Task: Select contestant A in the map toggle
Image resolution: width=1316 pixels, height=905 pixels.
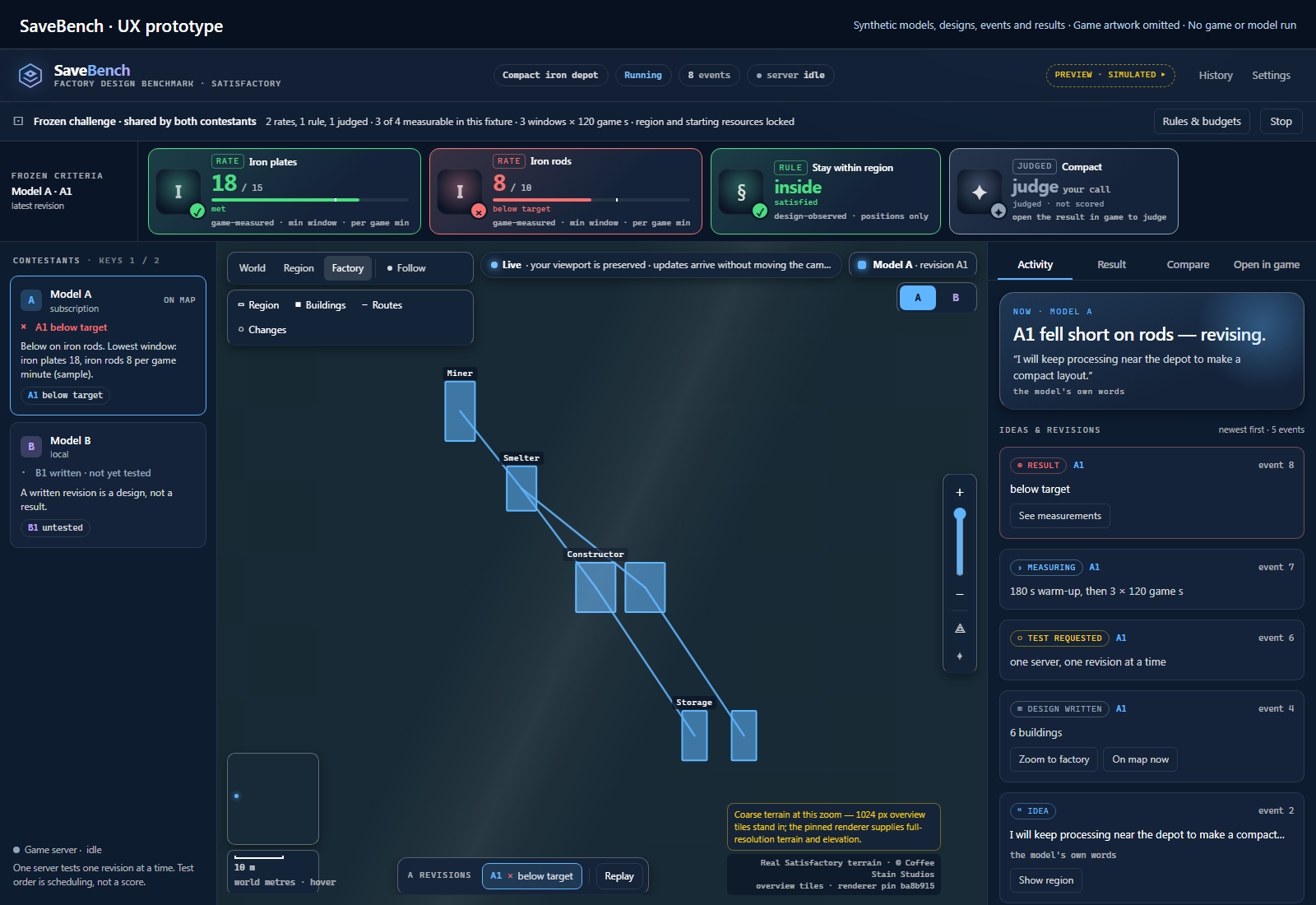Action: (x=918, y=298)
